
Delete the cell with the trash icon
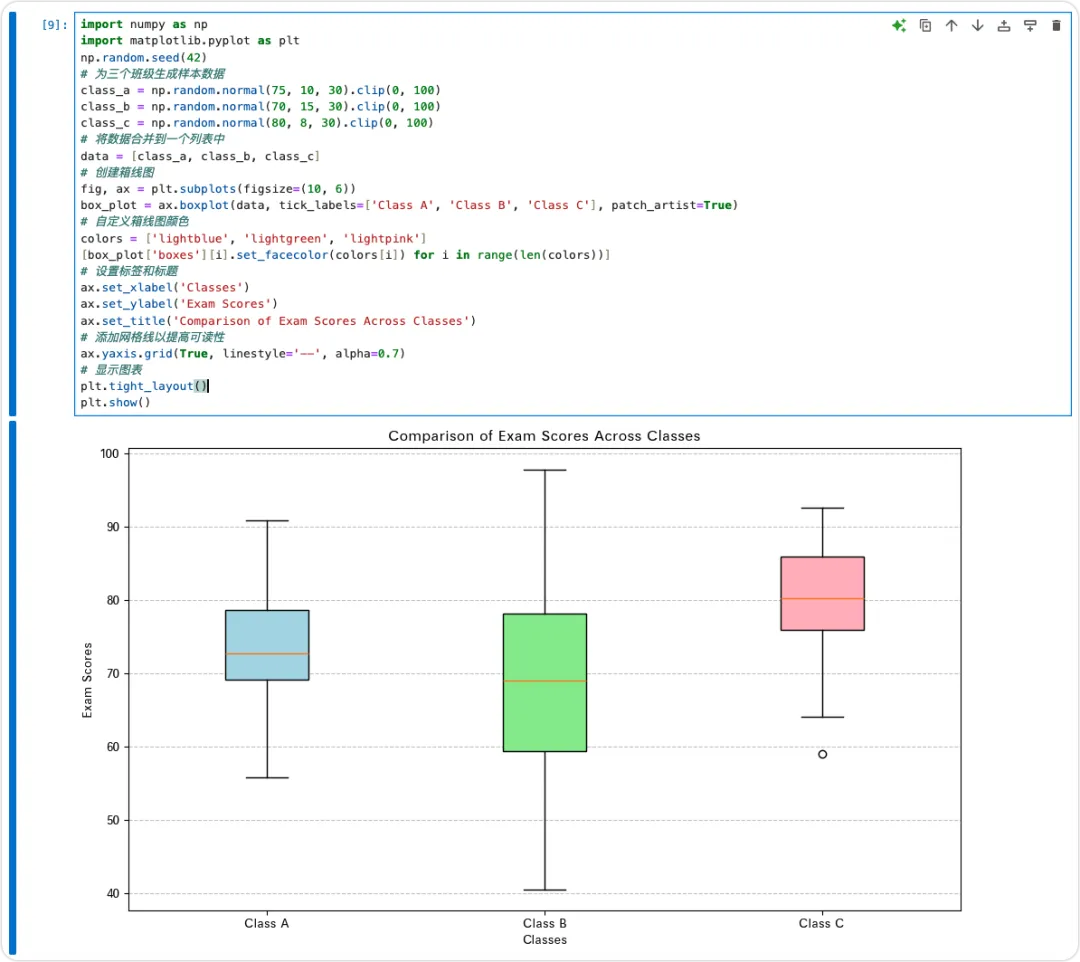tap(1057, 25)
